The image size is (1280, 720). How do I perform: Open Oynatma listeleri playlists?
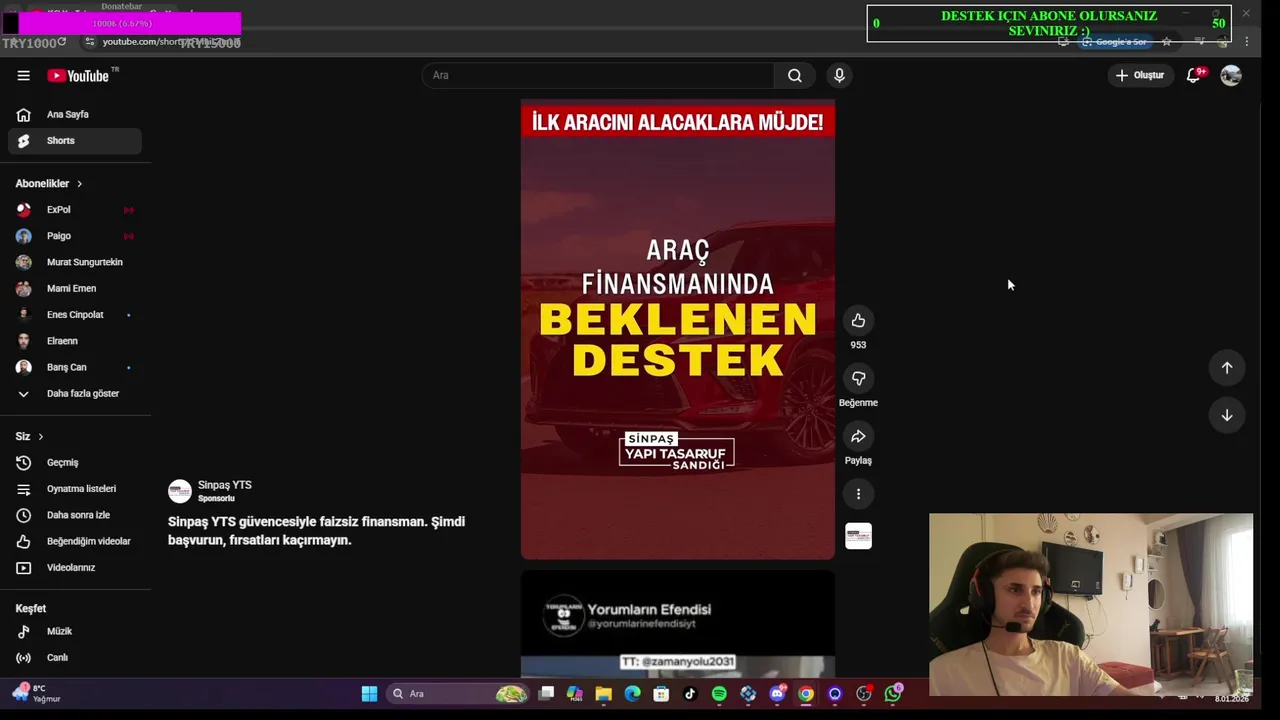tap(75, 489)
